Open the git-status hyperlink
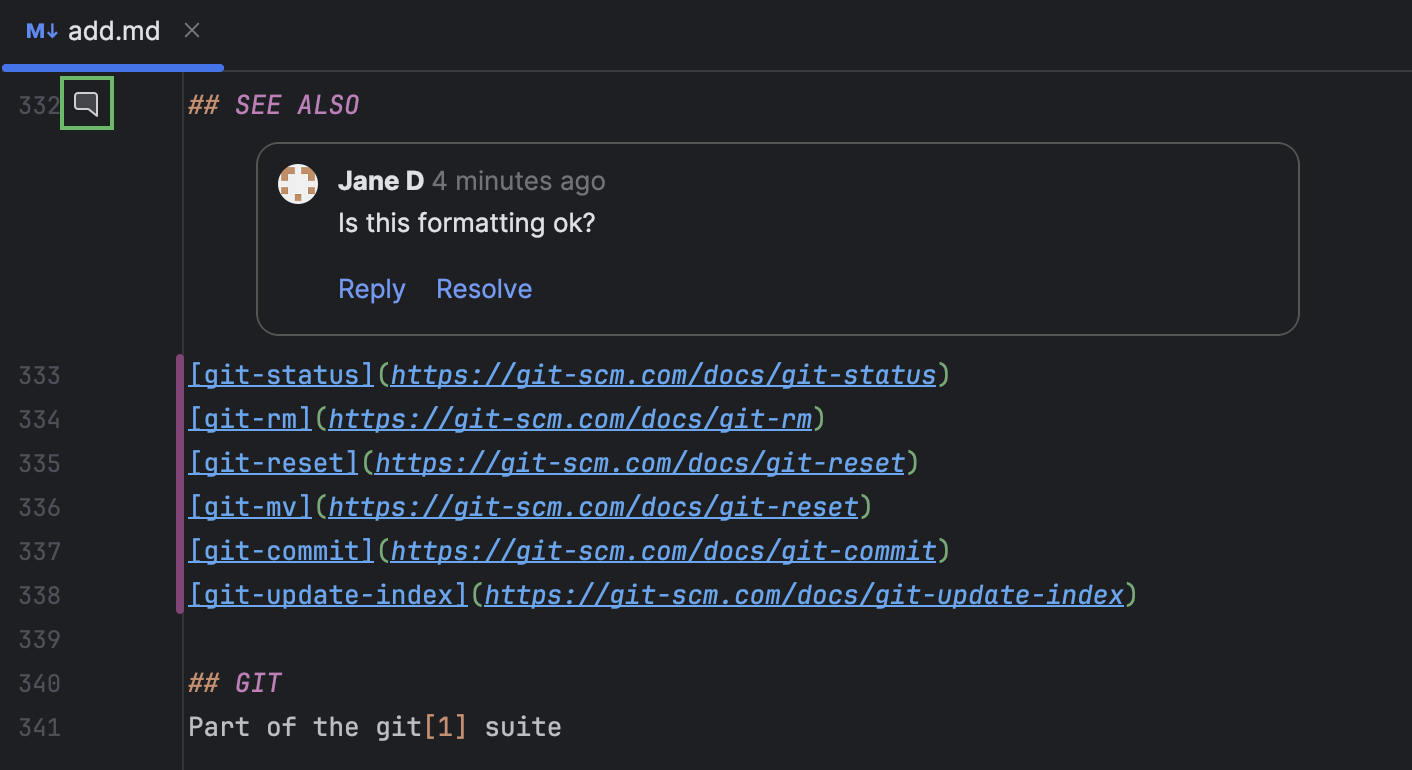 (x=280, y=374)
